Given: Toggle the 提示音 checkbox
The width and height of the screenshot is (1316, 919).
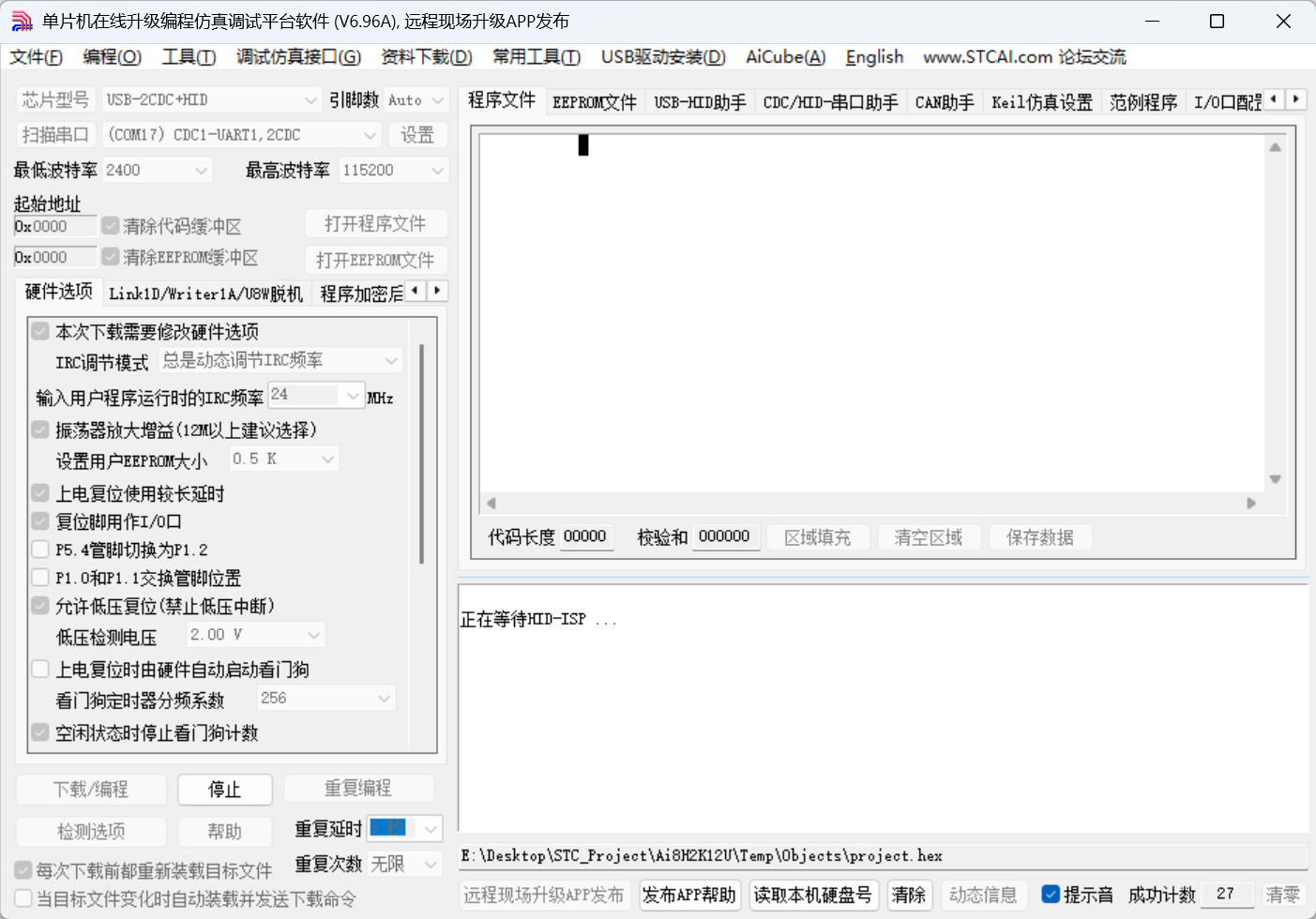Looking at the screenshot, I should pyautogui.click(x=1051, y=895).
